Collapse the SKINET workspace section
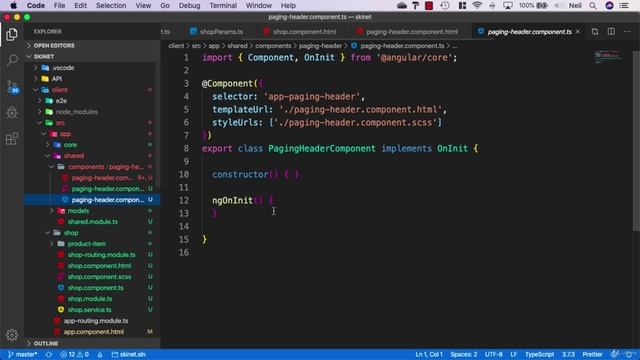The width and height of the screenshot is (640, 360). (92, 56)
